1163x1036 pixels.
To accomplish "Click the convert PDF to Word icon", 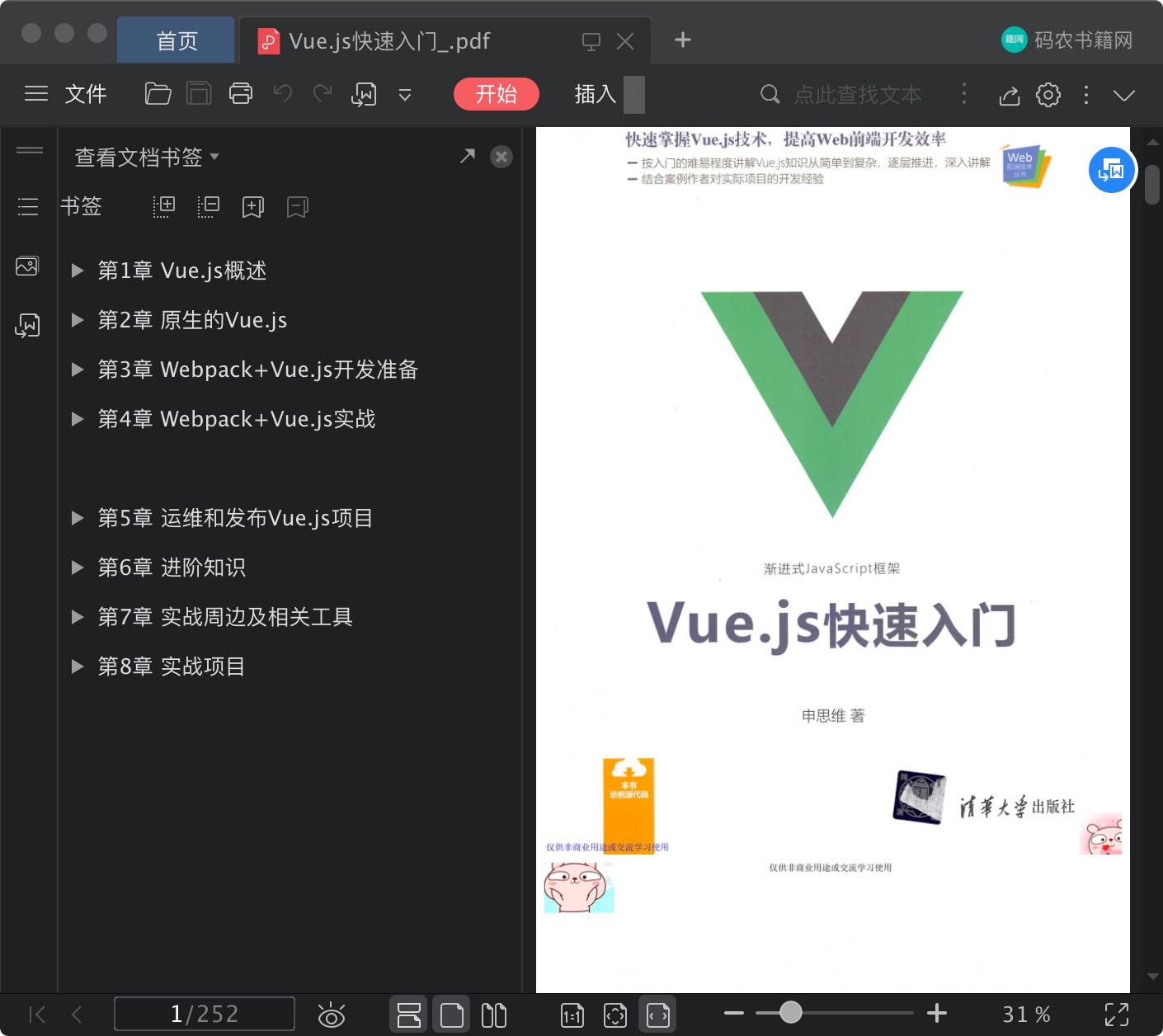I will (x=364, y=95).
